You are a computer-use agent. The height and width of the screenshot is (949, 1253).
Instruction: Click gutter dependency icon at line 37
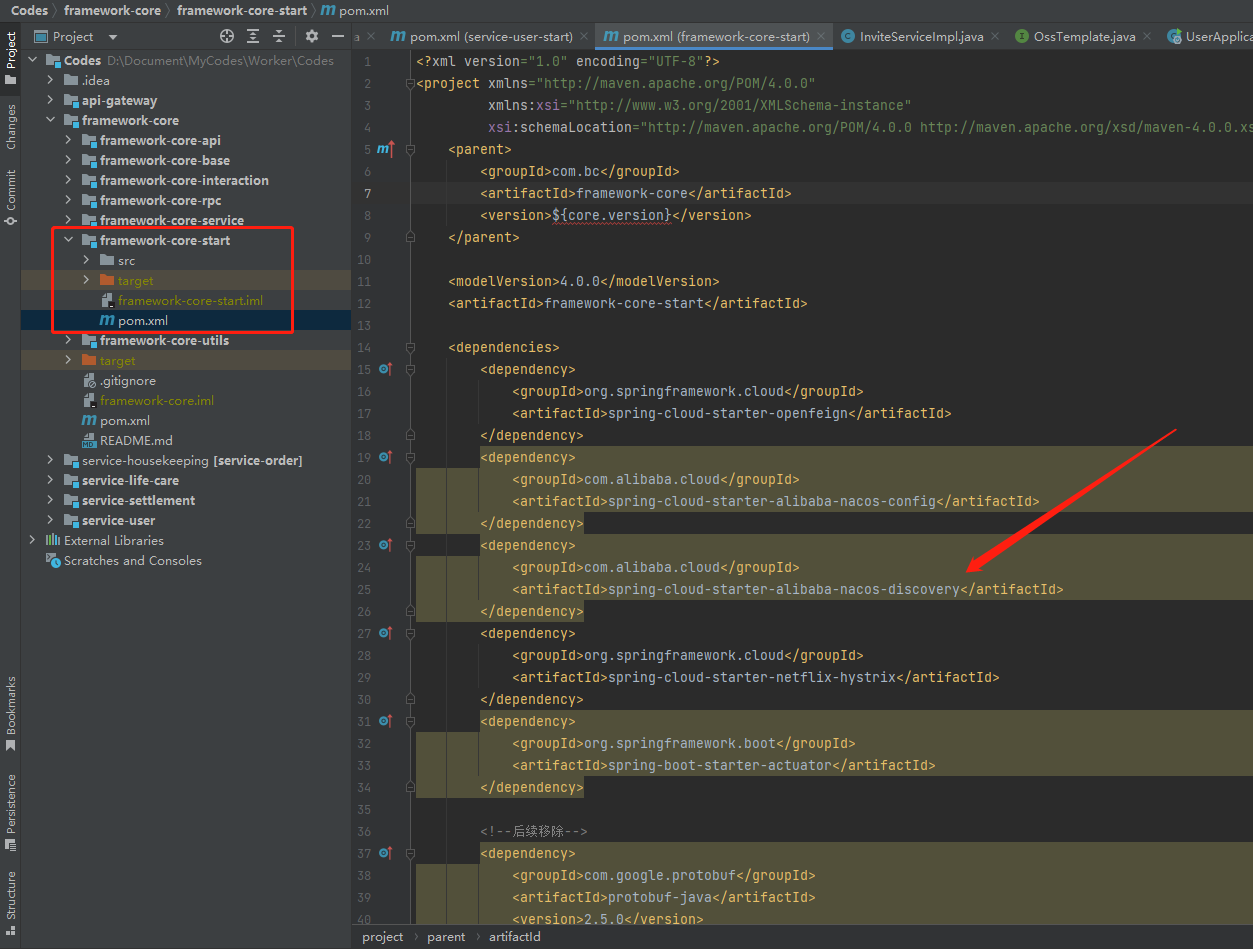[385, 853]
